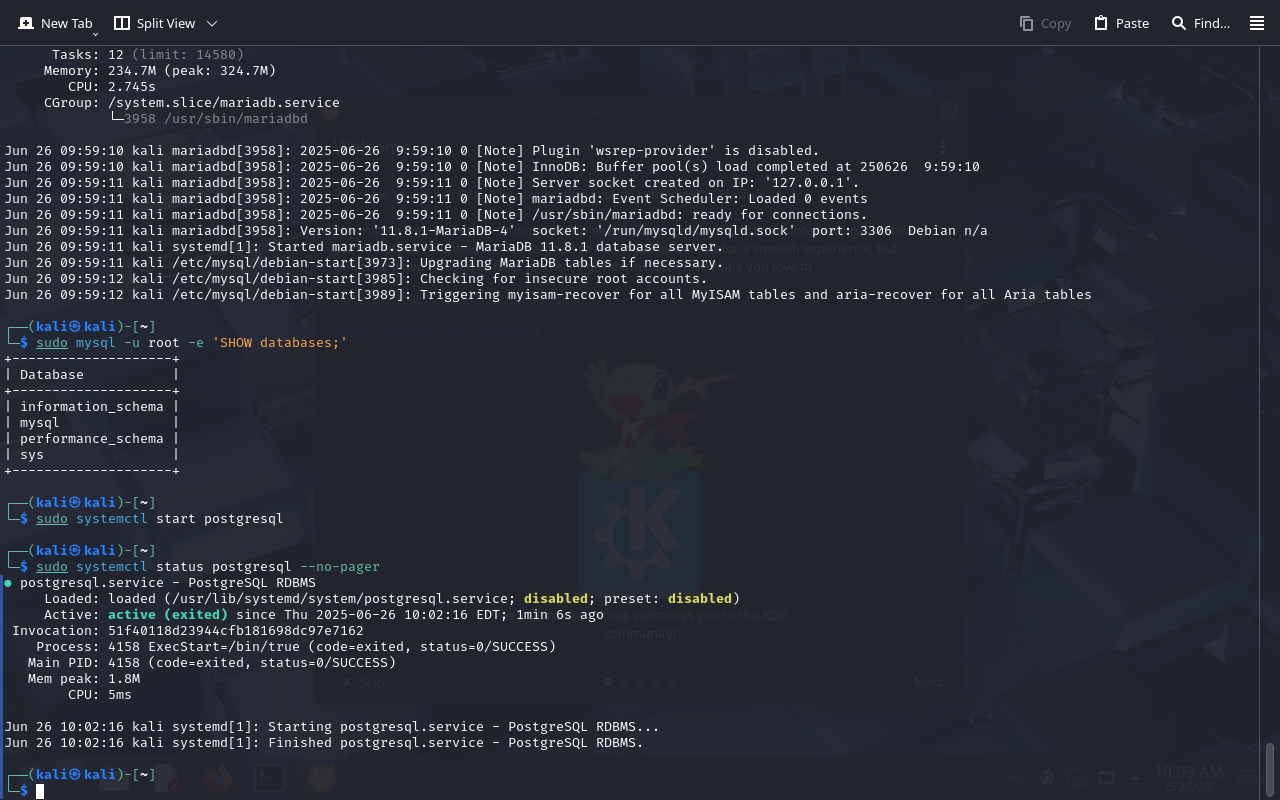This screenshot has height=800, width=1280.
Task: Click the current prompt input cursor
Action: [41, 791]
